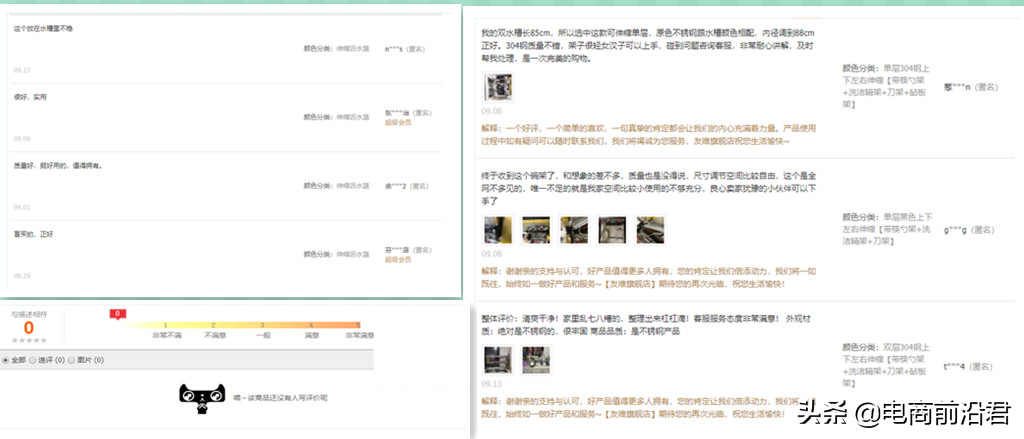Click the red 0 score marker
Viewport: 1024px width, 439px height.
[x=118, y=314]
